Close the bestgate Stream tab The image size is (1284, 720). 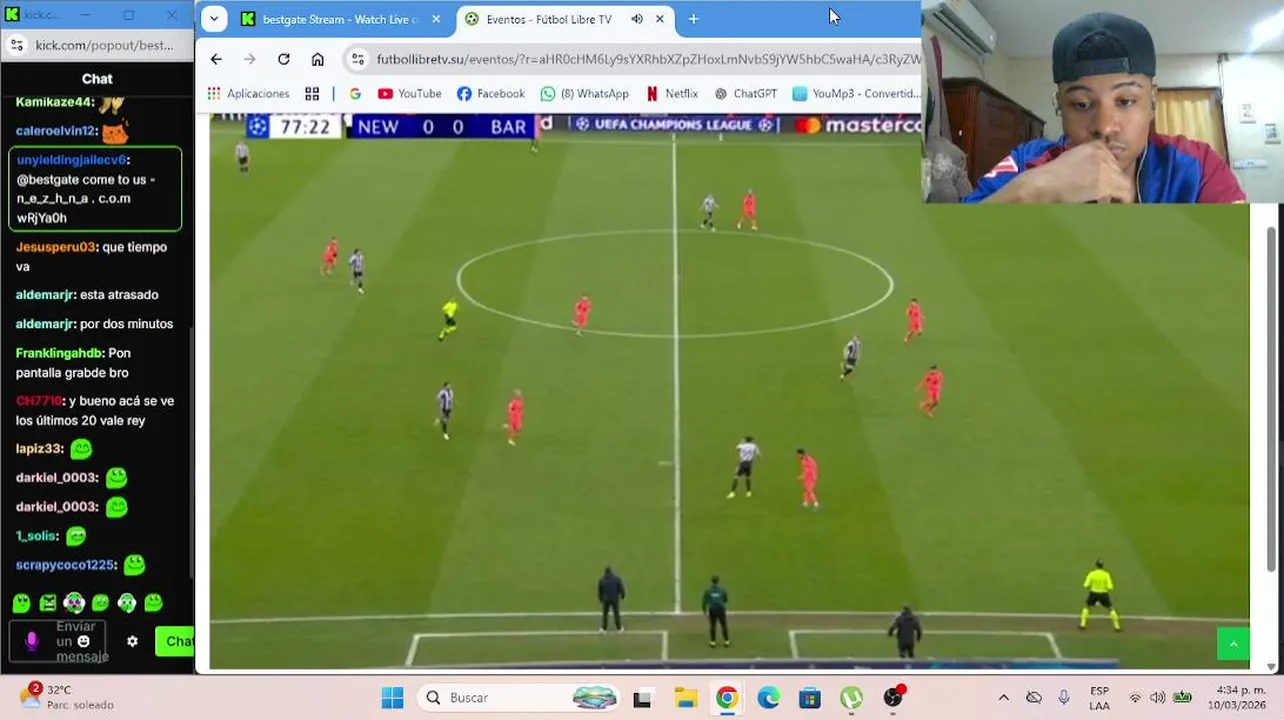(436, 19)
